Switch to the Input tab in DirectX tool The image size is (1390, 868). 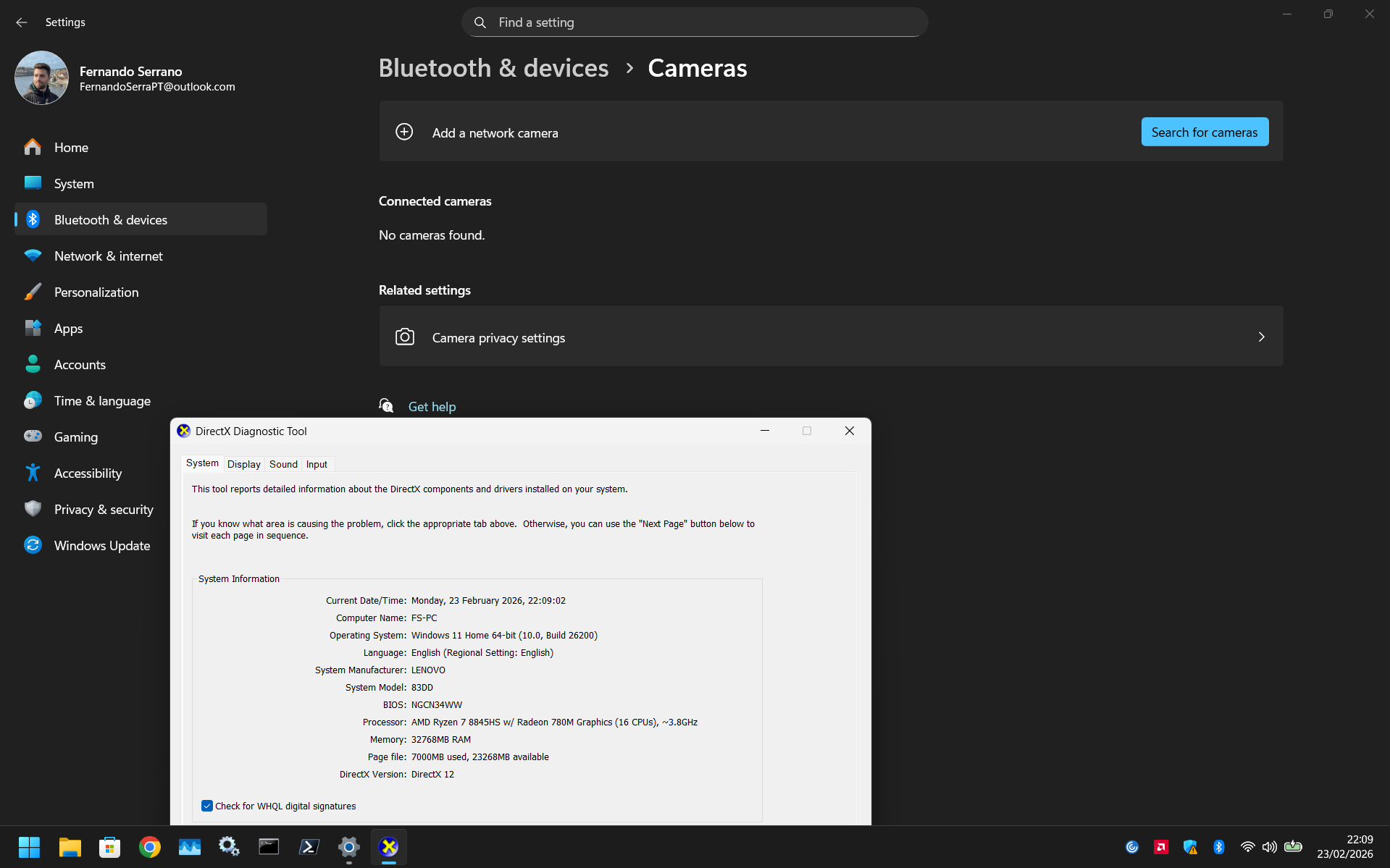tap(317, 464)
